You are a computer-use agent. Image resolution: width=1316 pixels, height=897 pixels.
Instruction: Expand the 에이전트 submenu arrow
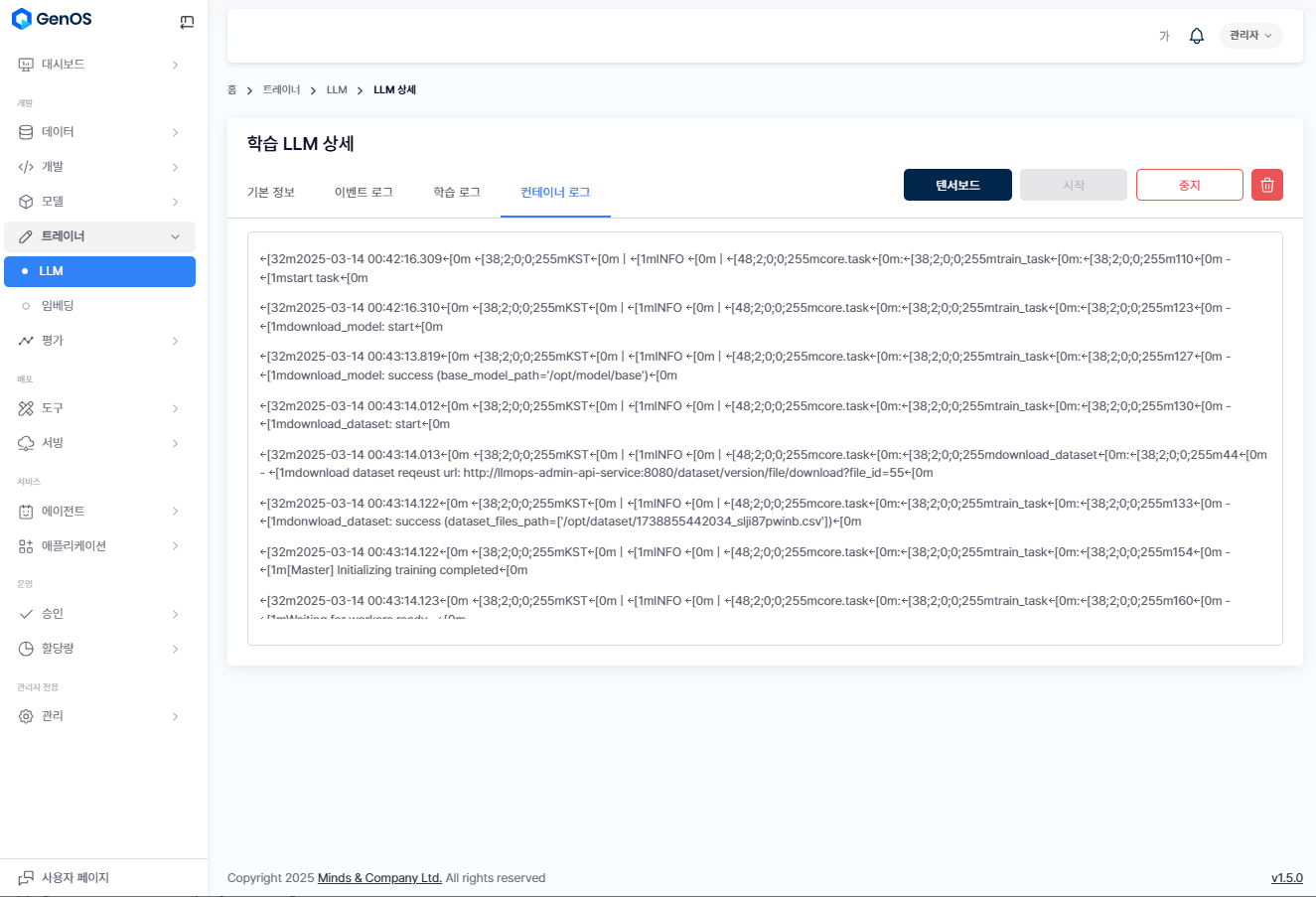(176, 512)
